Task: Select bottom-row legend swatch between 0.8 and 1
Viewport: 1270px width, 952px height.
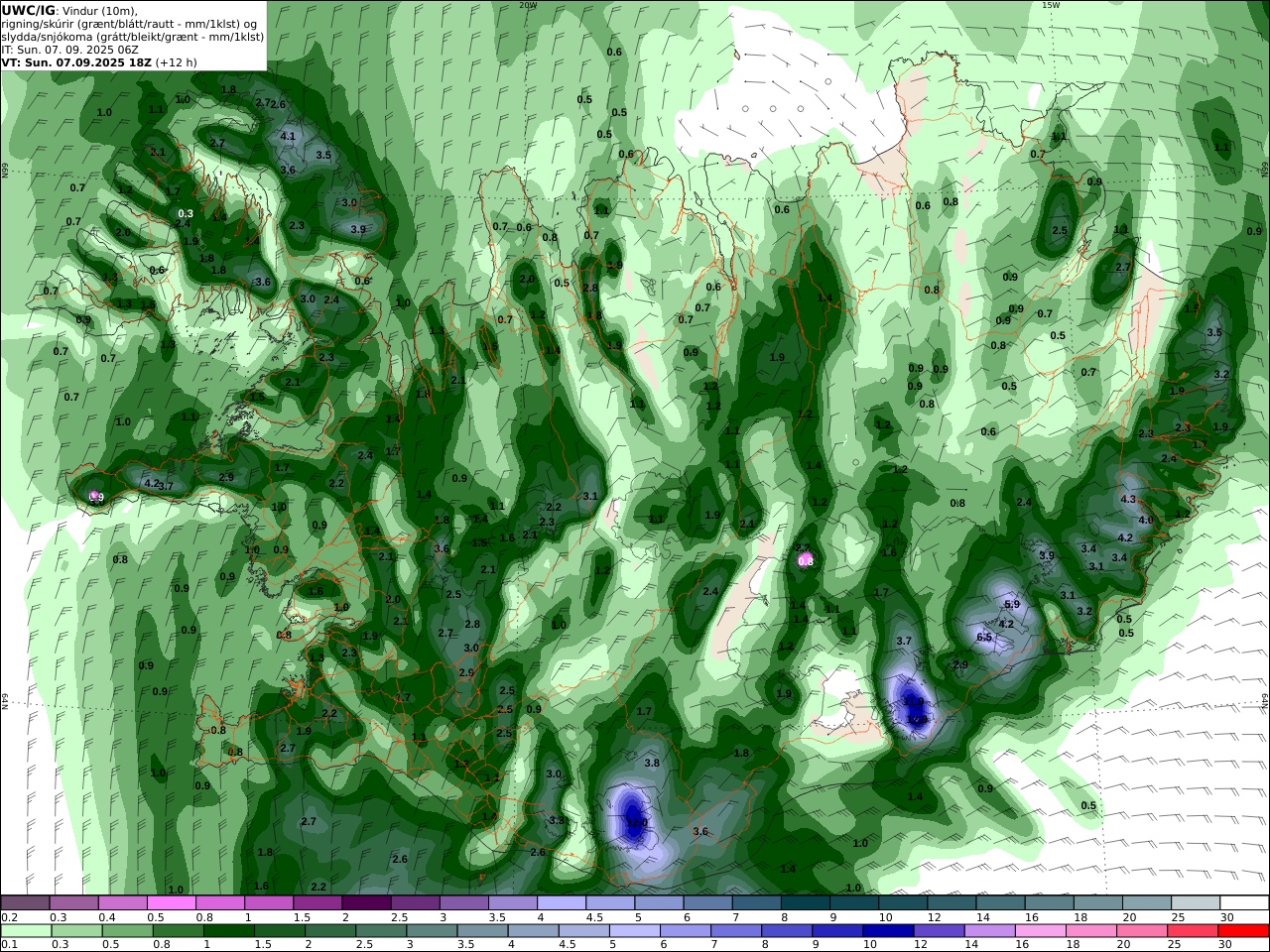Action: coord(178,931)
